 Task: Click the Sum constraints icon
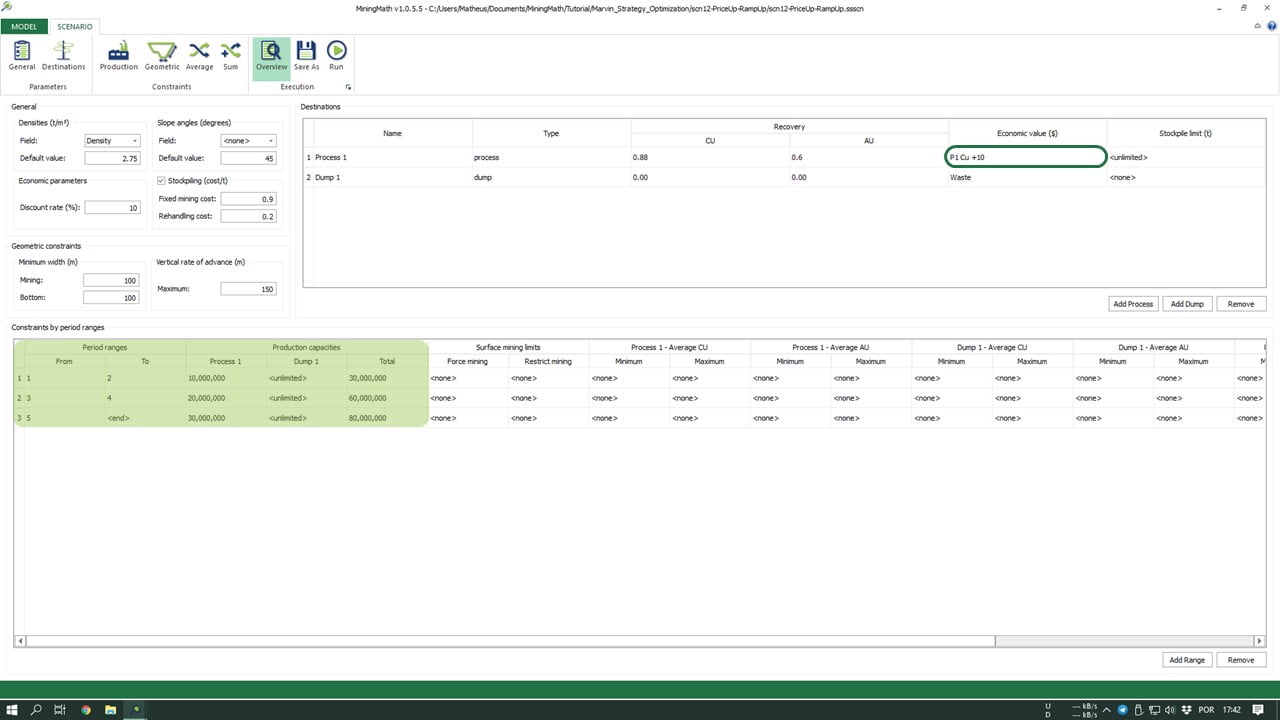point(231,56)
